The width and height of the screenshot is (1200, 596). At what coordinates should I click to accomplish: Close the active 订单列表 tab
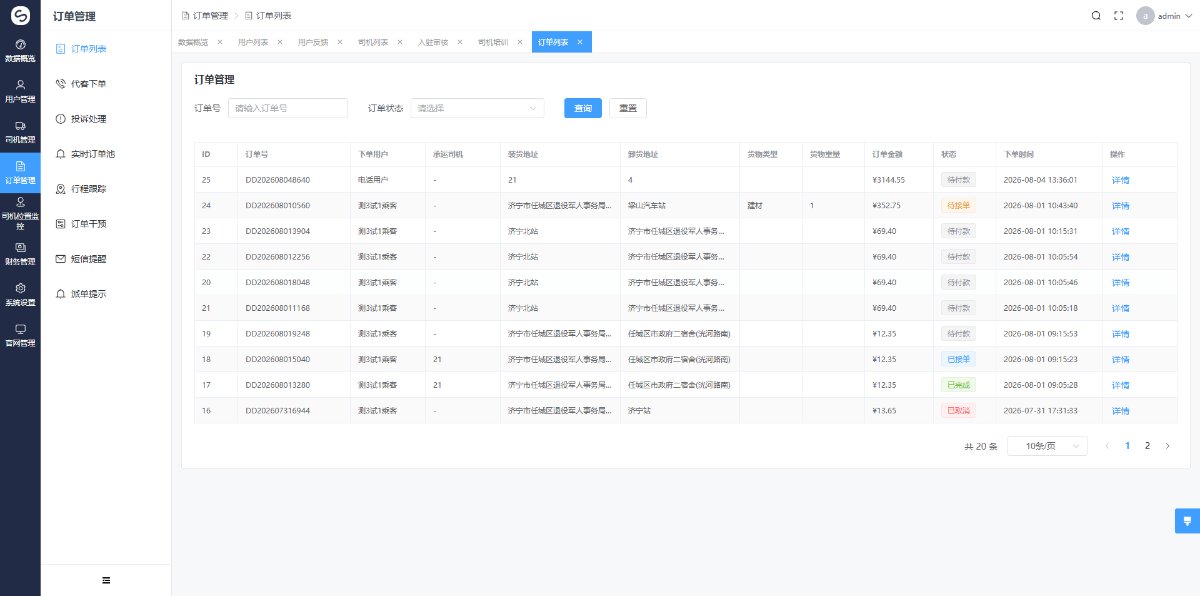click(x=579, y=42)
